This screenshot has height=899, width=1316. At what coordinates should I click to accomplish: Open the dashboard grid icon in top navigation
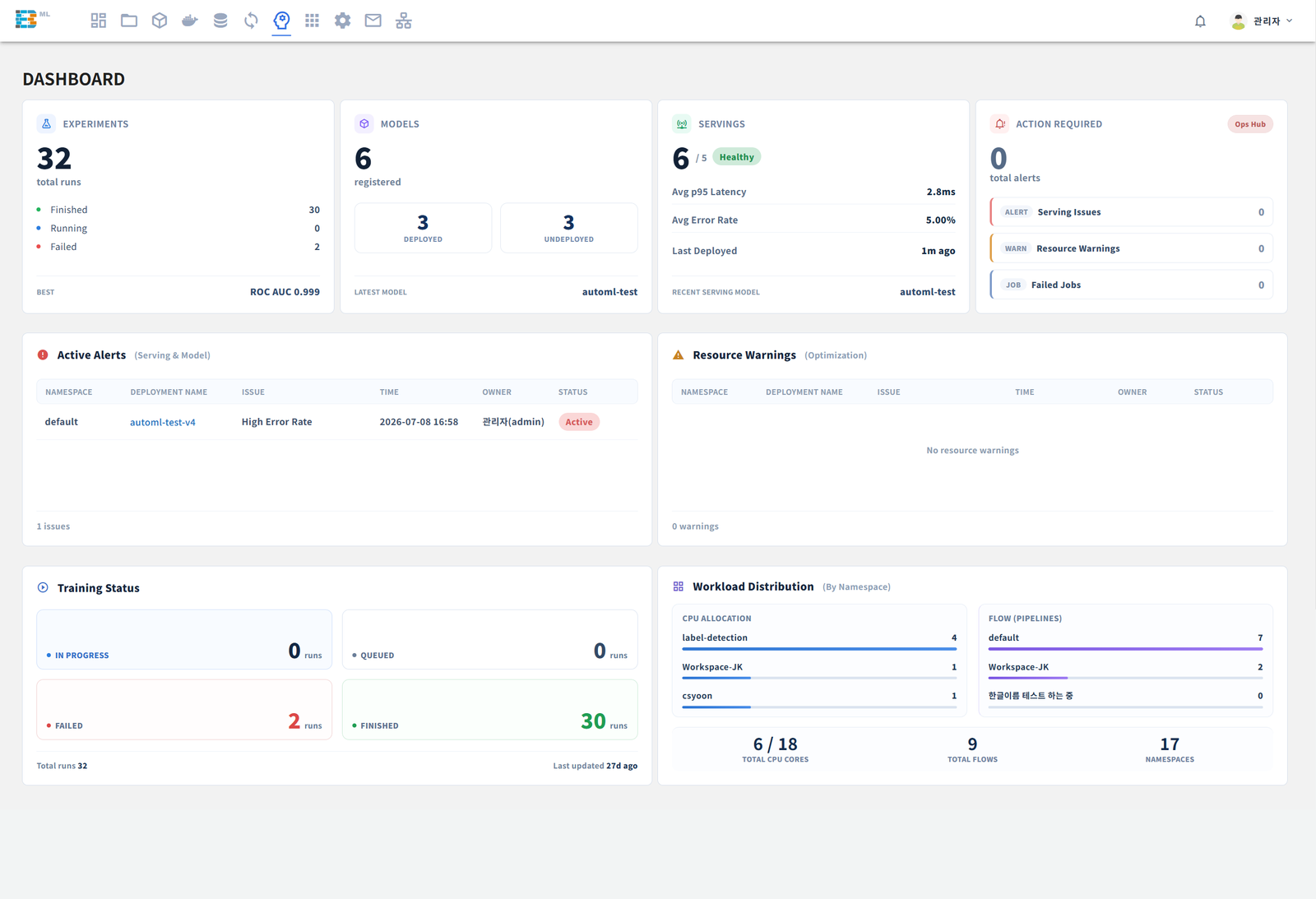(99, 21)
